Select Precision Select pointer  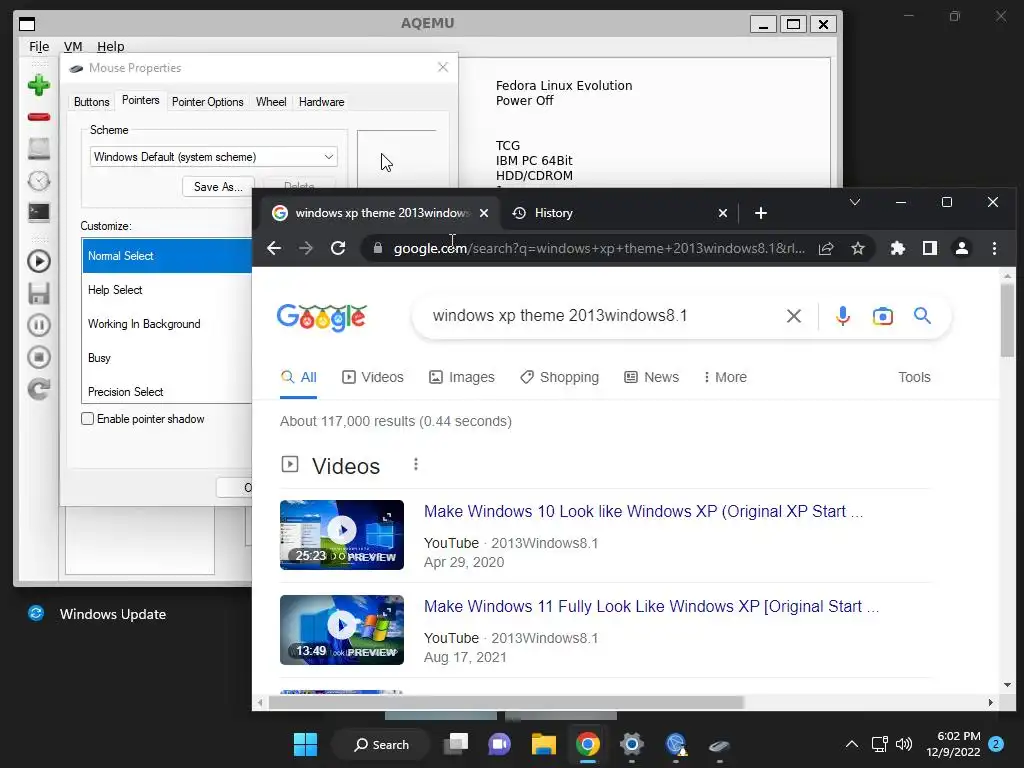pyautogui.click(x=167, y=391)
